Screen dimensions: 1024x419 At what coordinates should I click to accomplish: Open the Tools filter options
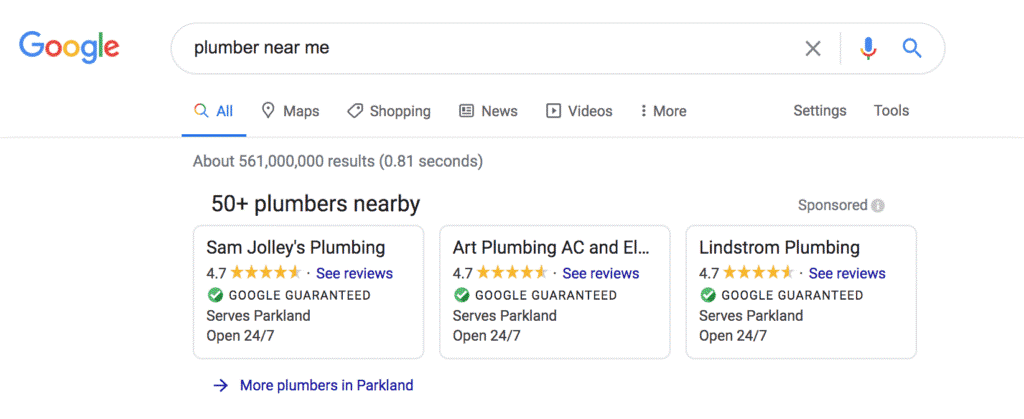[891, 111]
